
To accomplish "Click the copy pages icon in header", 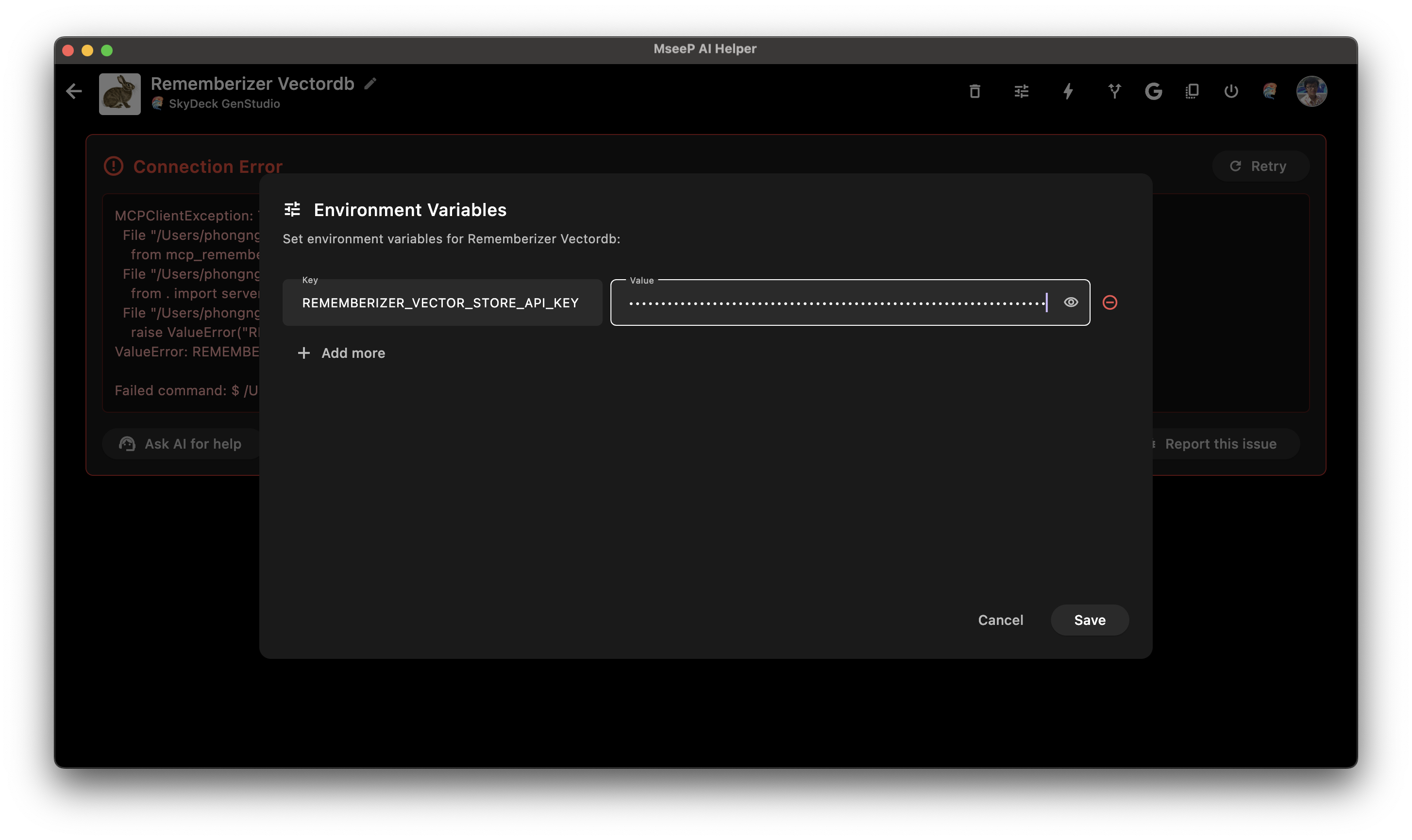I will (1192, 91).
